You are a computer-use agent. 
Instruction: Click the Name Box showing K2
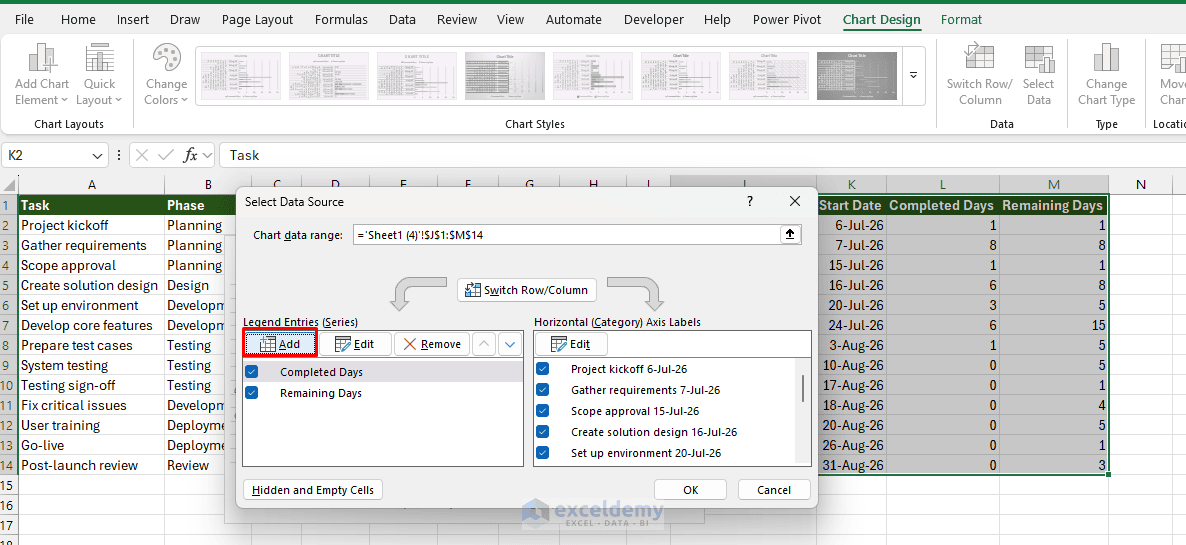[45, 156]
